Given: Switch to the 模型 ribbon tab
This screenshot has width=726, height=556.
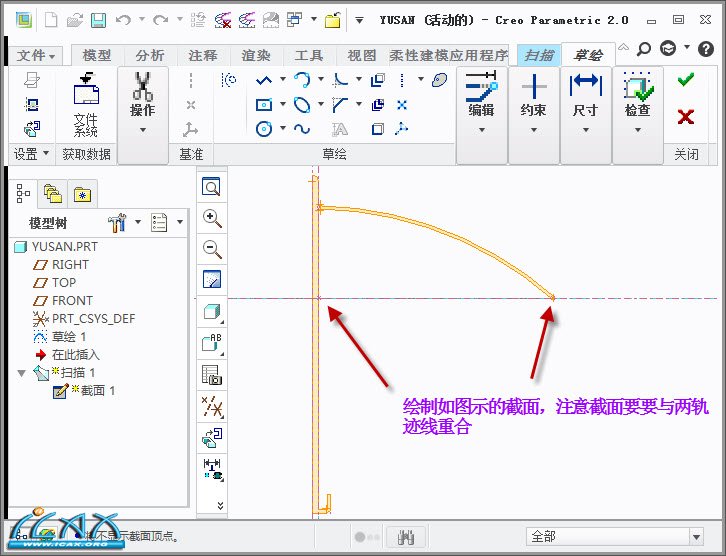Looking at the screenshot, I should tap(97, 56).
